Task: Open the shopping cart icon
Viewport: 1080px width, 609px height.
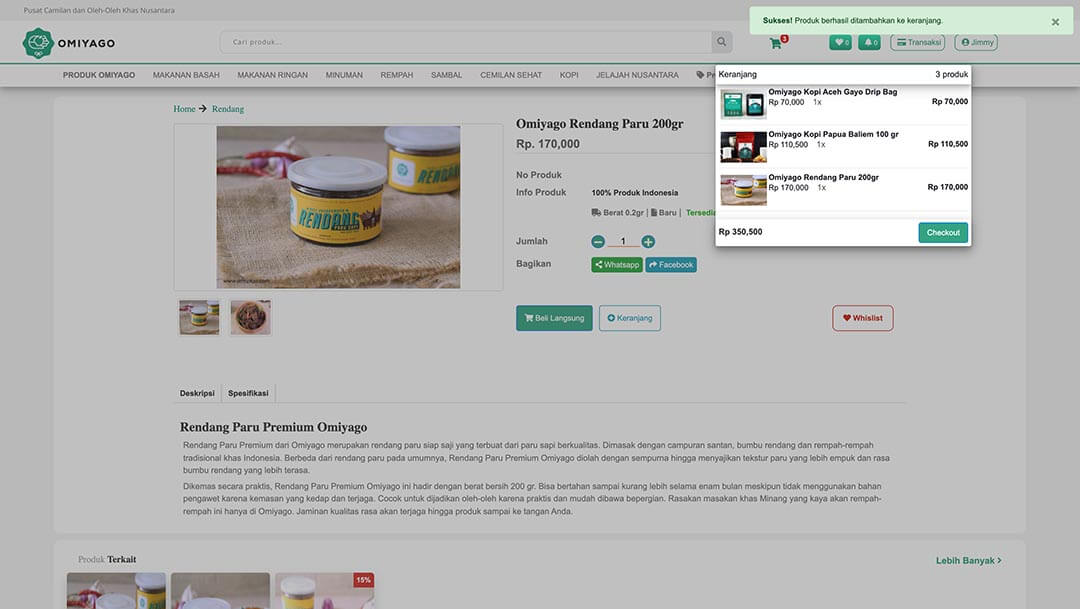Action: [x=776, y=43]
